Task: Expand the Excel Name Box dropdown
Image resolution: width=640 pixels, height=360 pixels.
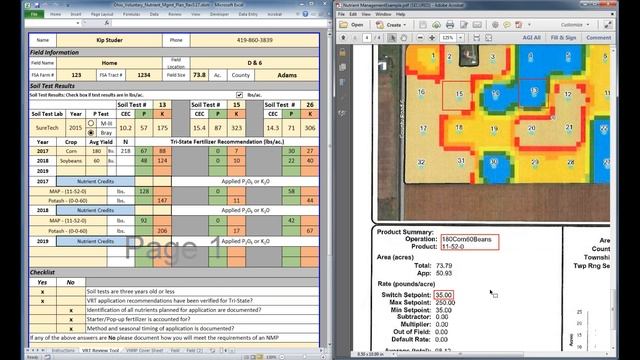Action: (78, 23)
